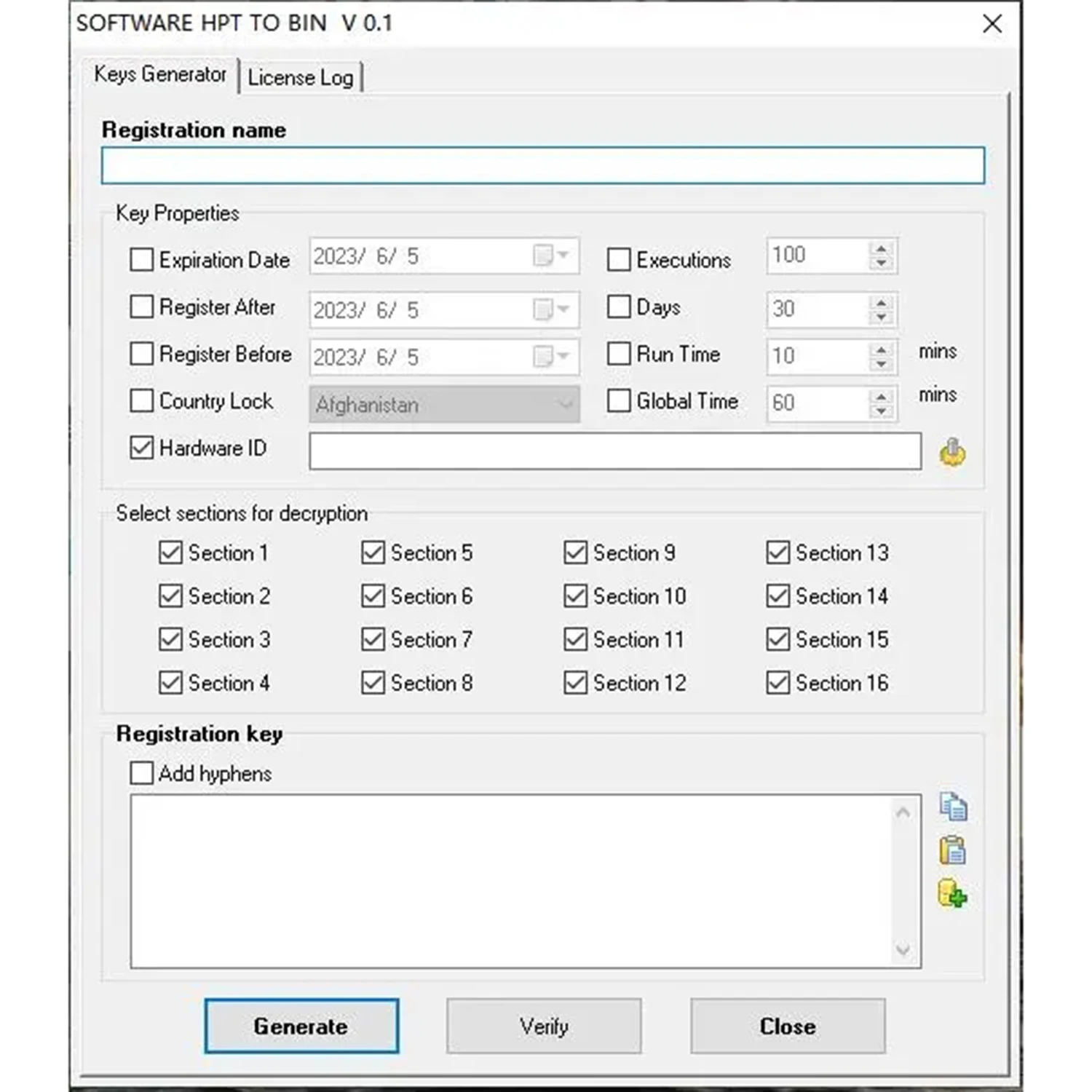The image size is (1092, 1092).
Task: Deselect Section 14
Action: (778, 596)
